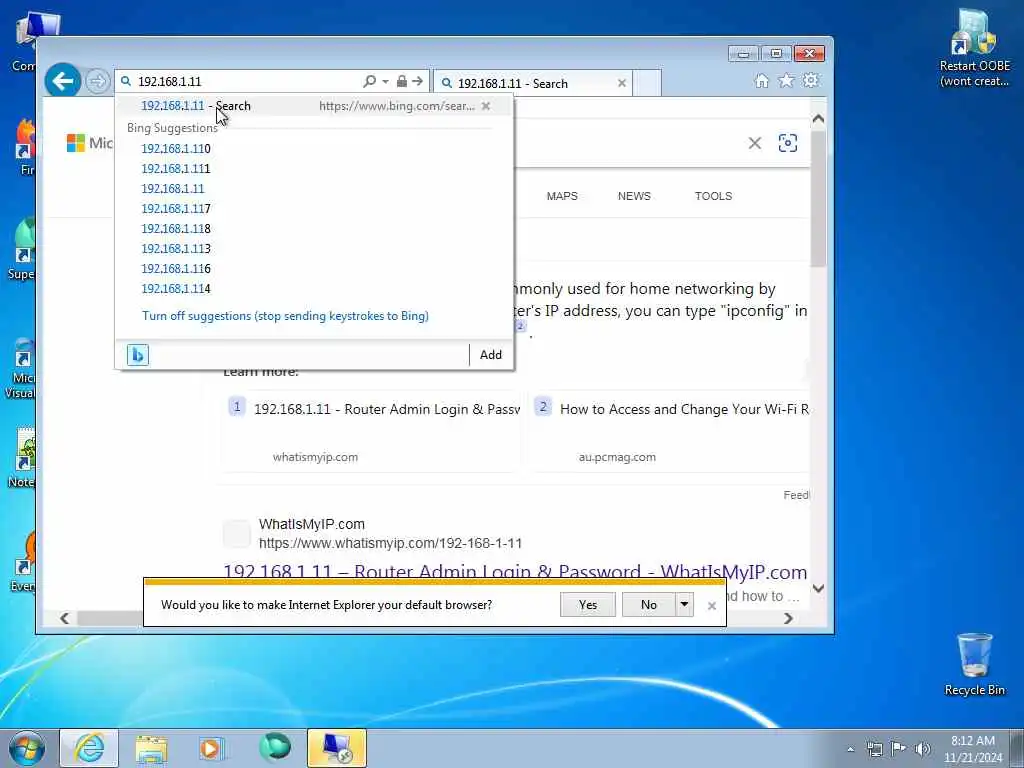Select the Restart OOBE desktop shortcut
Screen dimensions: 1024x768
point(974,48)
